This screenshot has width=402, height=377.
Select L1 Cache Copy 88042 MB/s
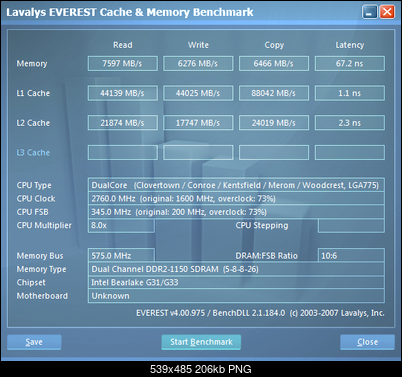274,93
